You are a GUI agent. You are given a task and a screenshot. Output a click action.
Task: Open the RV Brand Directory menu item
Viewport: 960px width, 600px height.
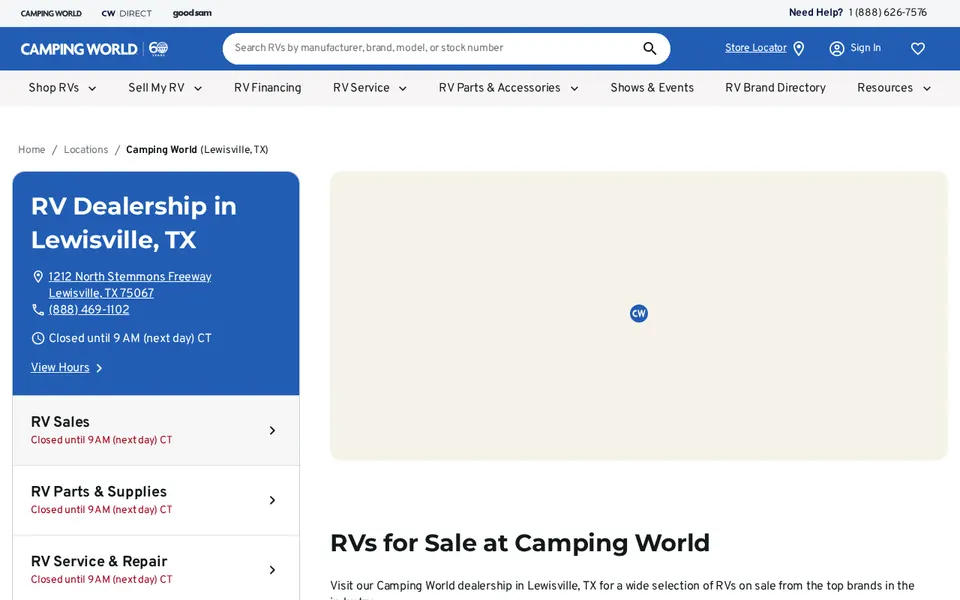tap(775, 88)
